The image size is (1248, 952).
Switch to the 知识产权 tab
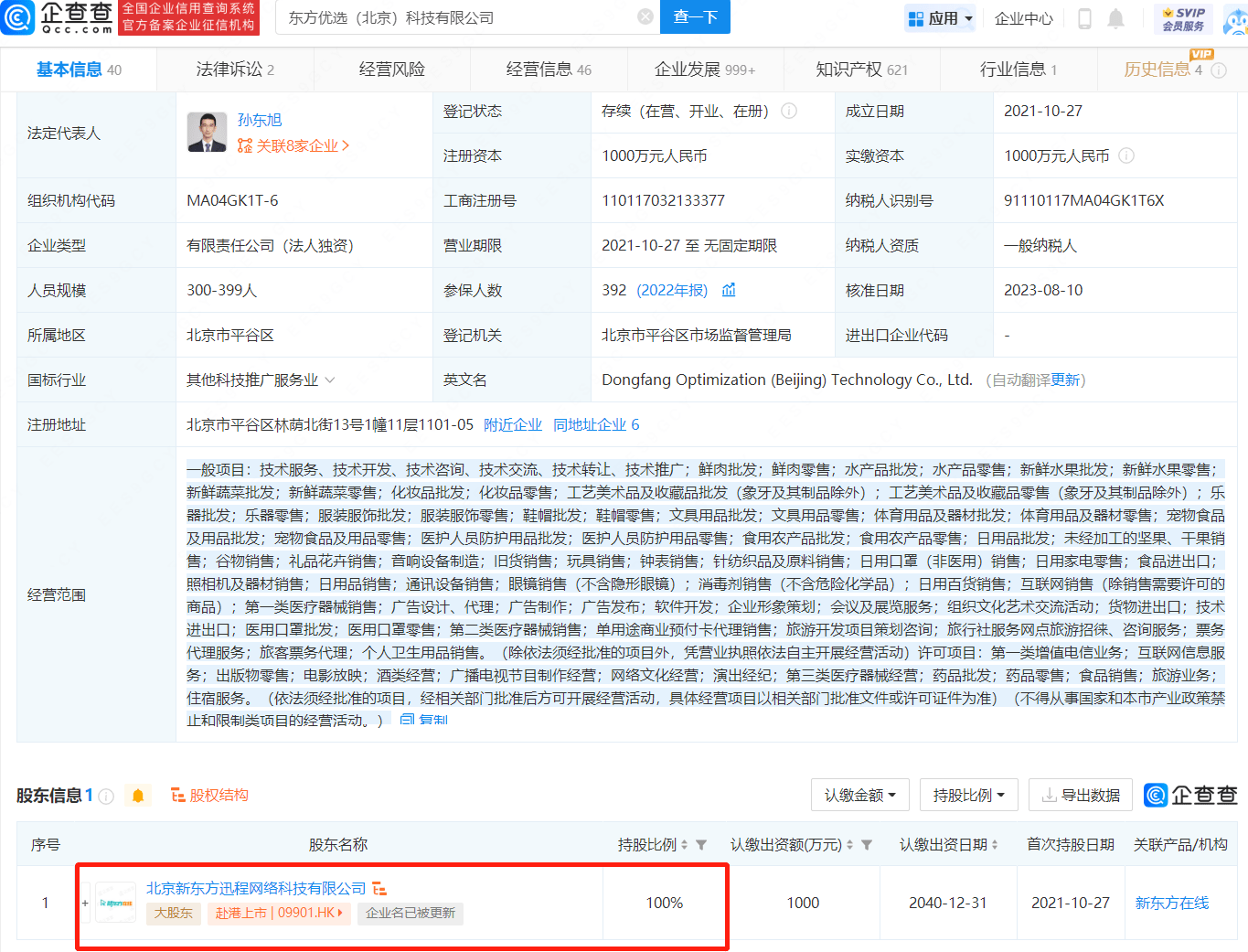[861, 70]
